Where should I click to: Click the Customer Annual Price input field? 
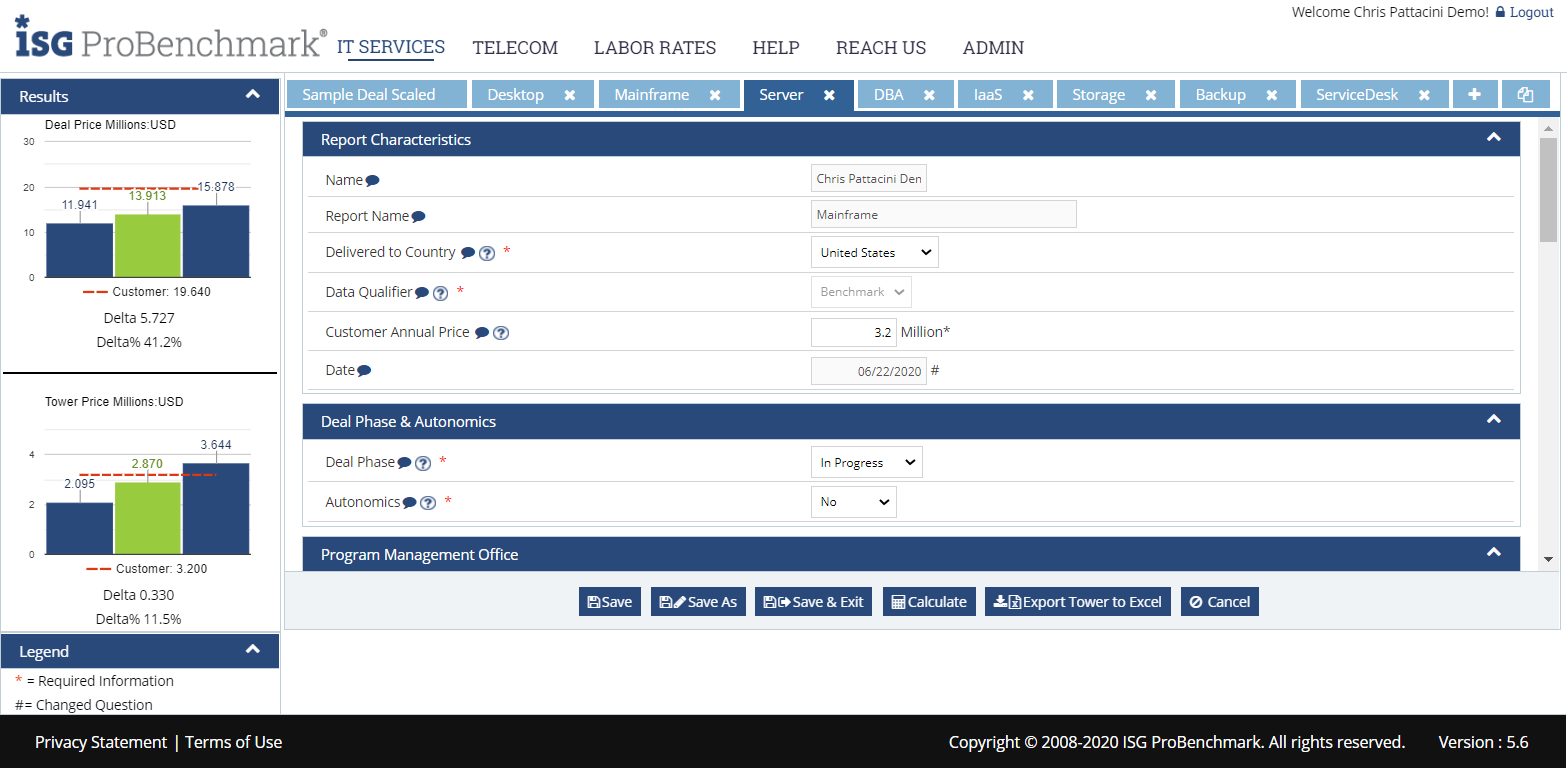click(x=853, y=332)
